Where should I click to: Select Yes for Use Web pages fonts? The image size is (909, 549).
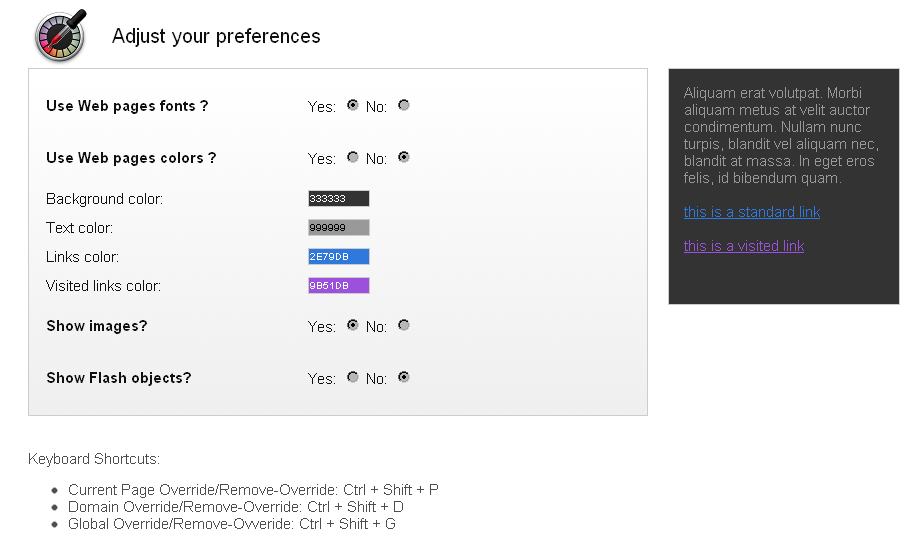click(352, 105)
